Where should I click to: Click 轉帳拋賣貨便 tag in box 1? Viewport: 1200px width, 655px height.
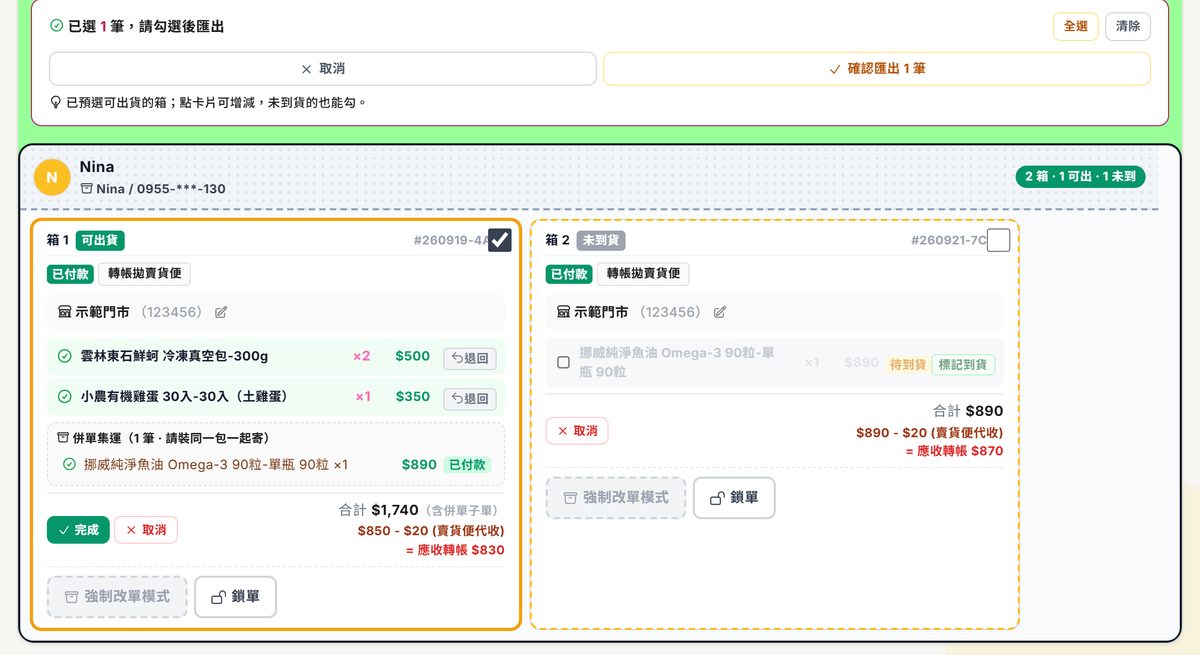coord(144,274)
